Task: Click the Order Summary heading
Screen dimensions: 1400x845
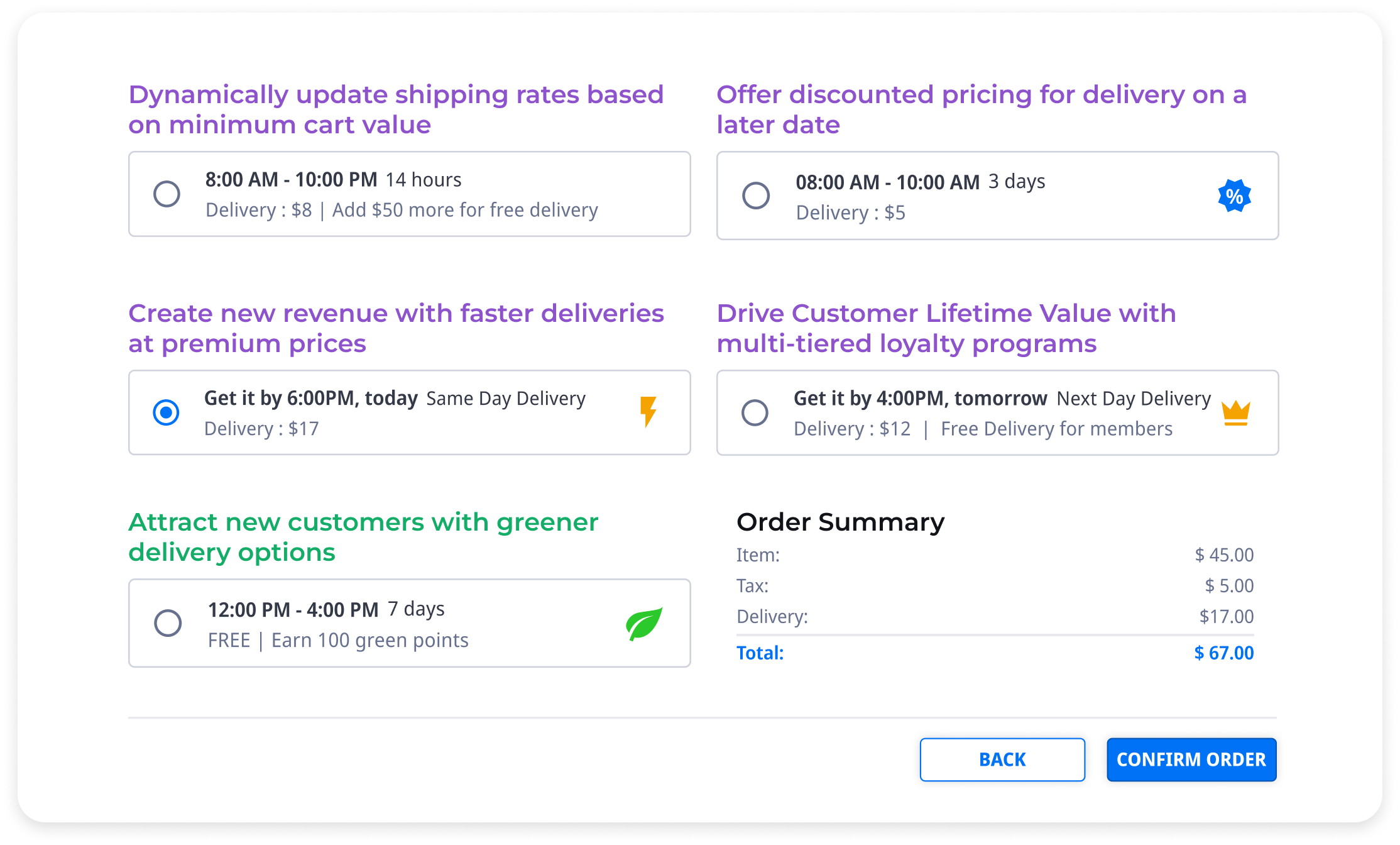Action: coord(840,522)
